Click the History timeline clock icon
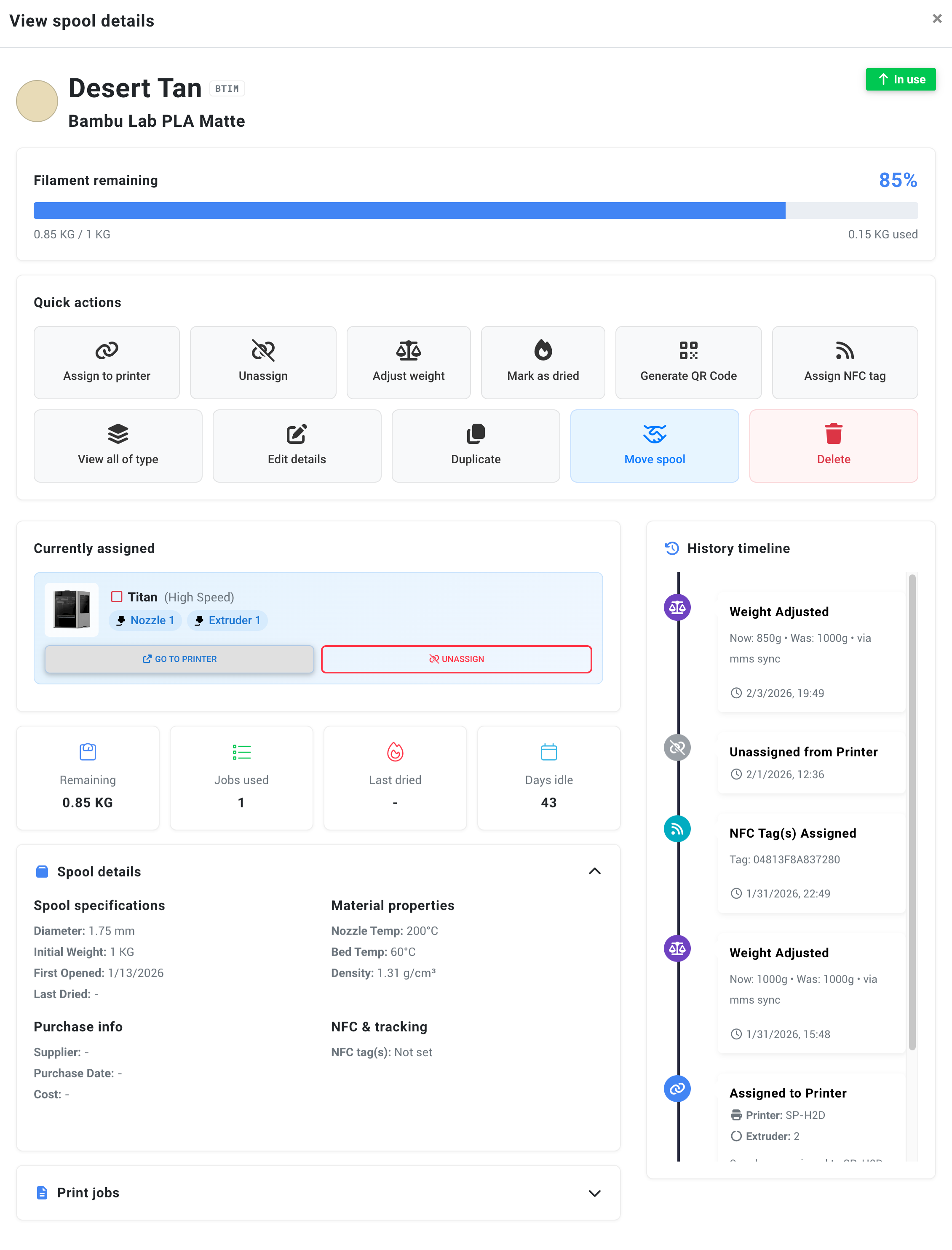The height and width of the screenshot is (1250, 952). pos(672,548)
